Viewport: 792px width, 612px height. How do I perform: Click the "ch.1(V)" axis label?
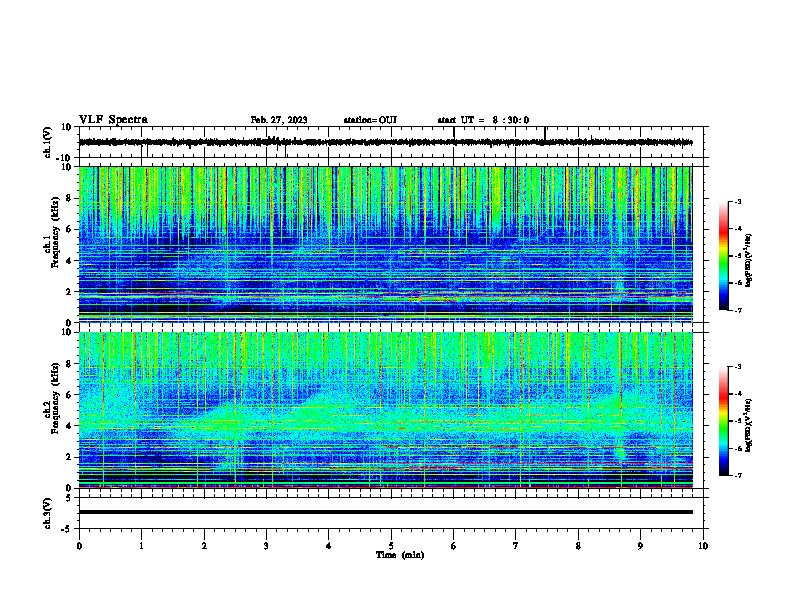pyautogui.click(x=48, y=142)
